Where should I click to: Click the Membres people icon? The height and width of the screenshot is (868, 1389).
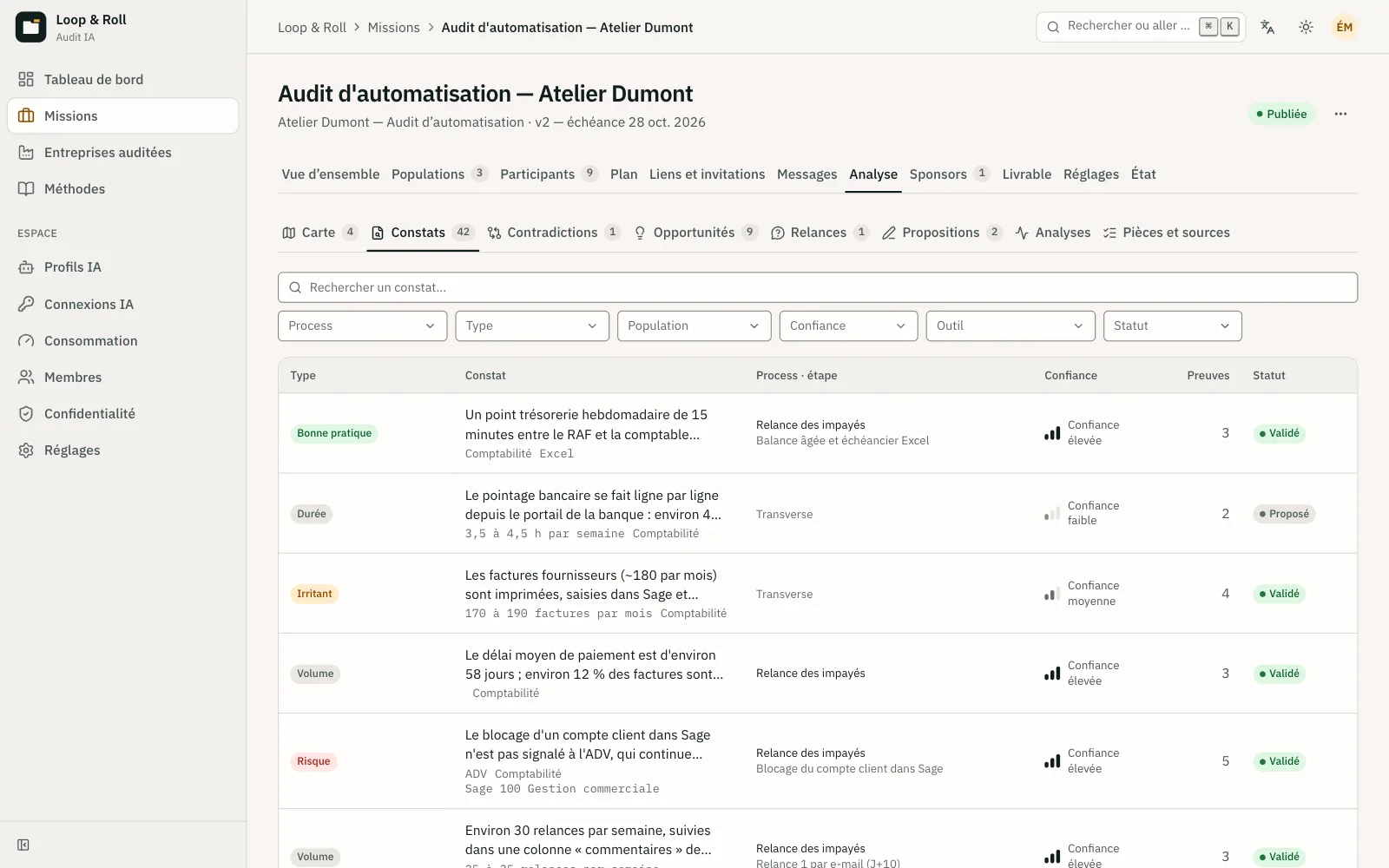click(26, 377)
